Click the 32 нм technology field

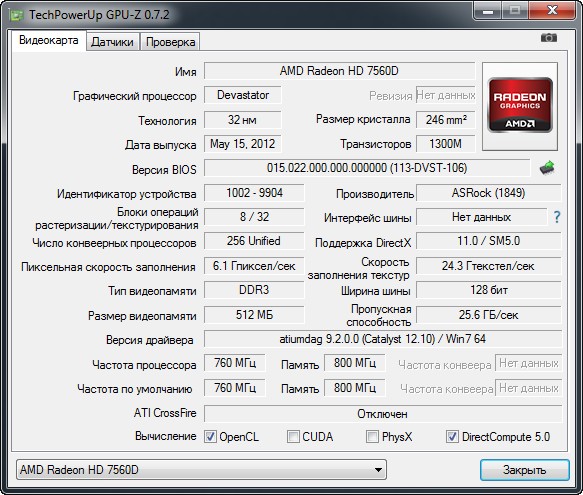point(243,120)
